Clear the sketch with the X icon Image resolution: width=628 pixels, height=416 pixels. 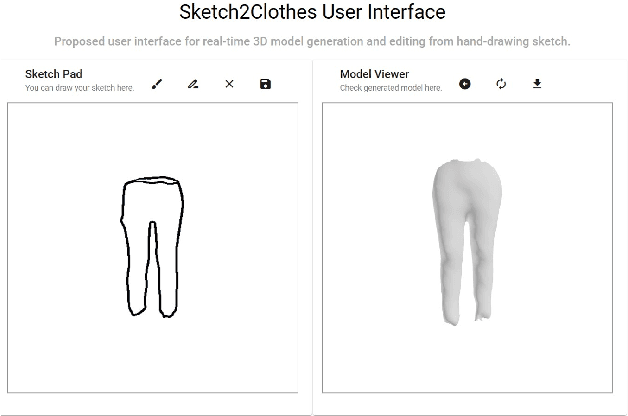click(229, 84)
